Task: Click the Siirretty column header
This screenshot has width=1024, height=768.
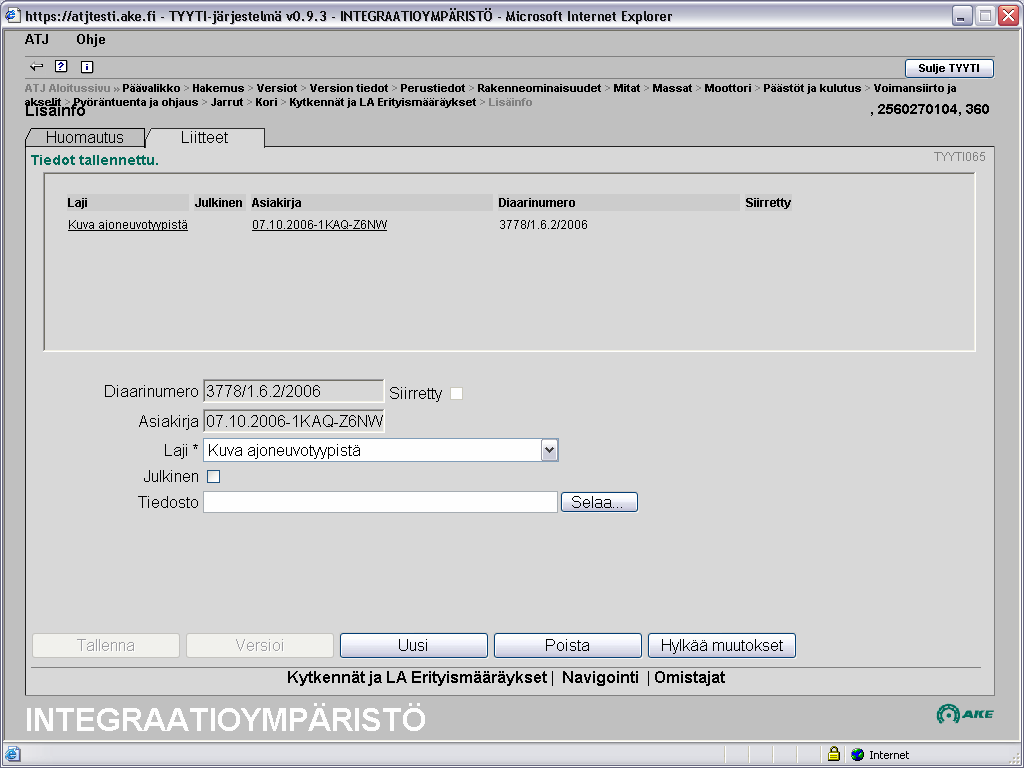Action: click(x=768, y=203)
